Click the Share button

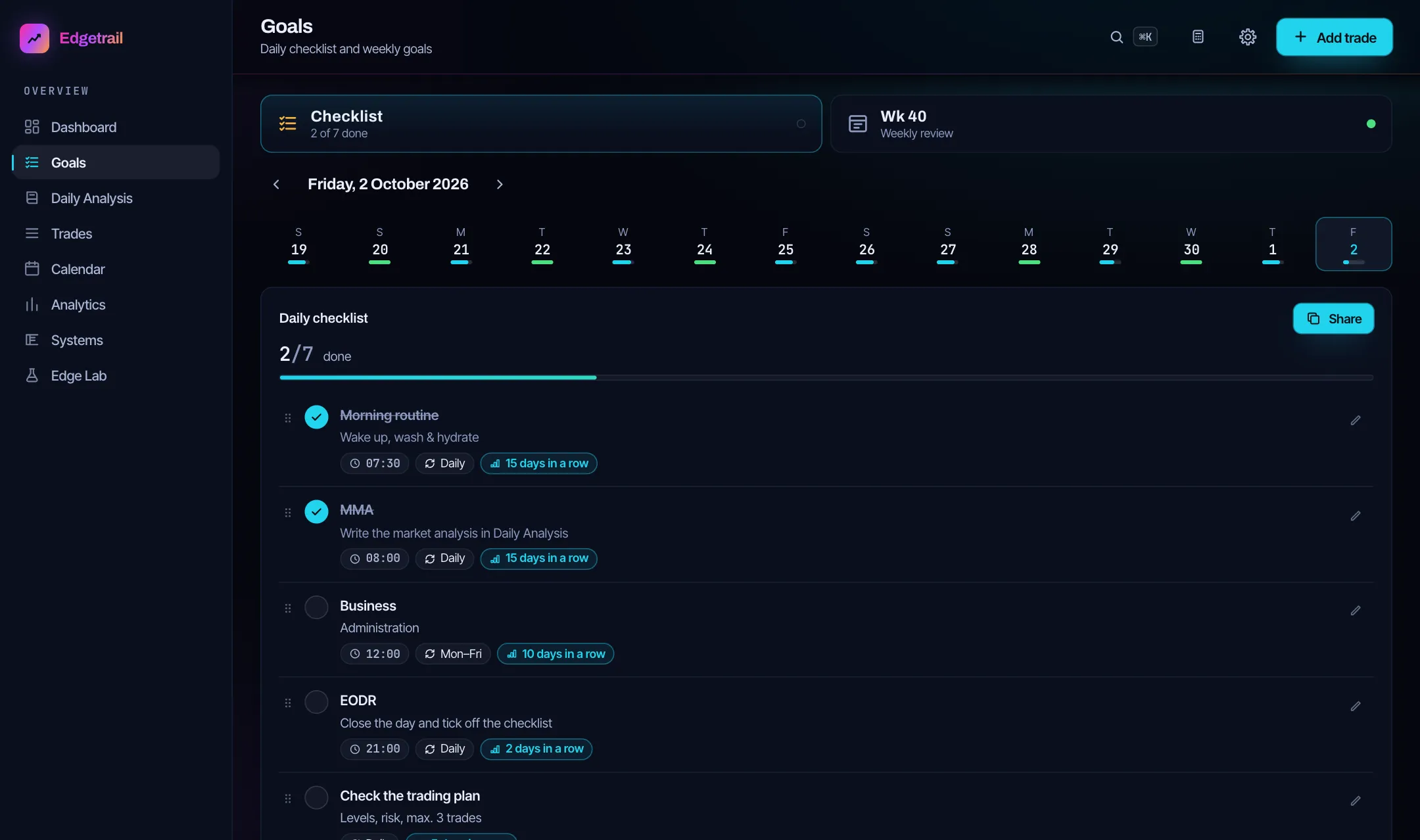[x=1333, y=319]
